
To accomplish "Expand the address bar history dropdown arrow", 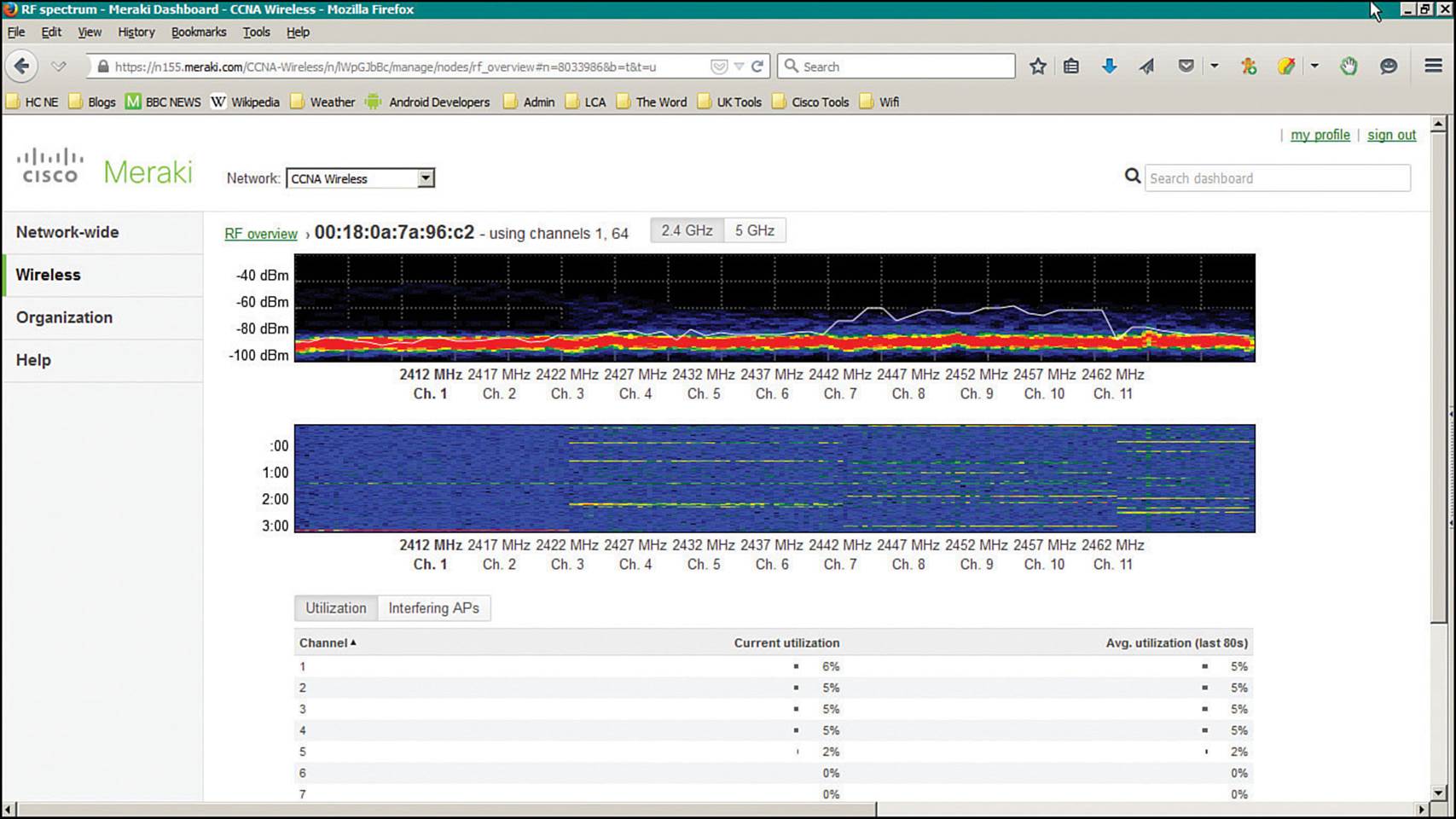I will point(739,66).
